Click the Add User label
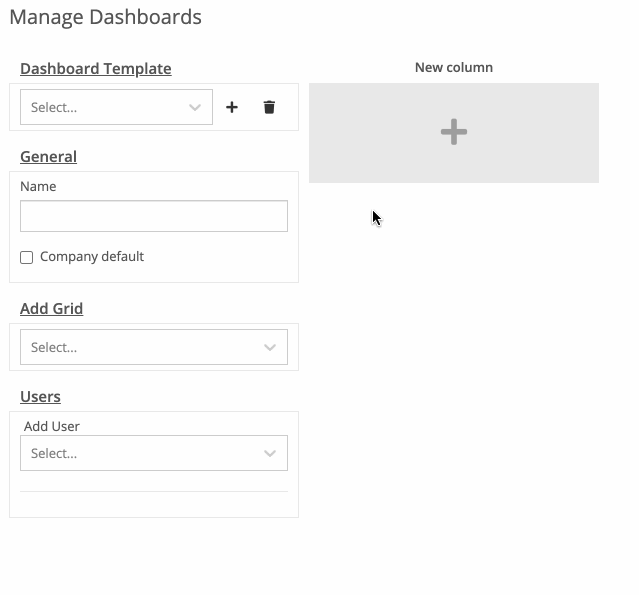639x595 pixels. tap(52, 426)
